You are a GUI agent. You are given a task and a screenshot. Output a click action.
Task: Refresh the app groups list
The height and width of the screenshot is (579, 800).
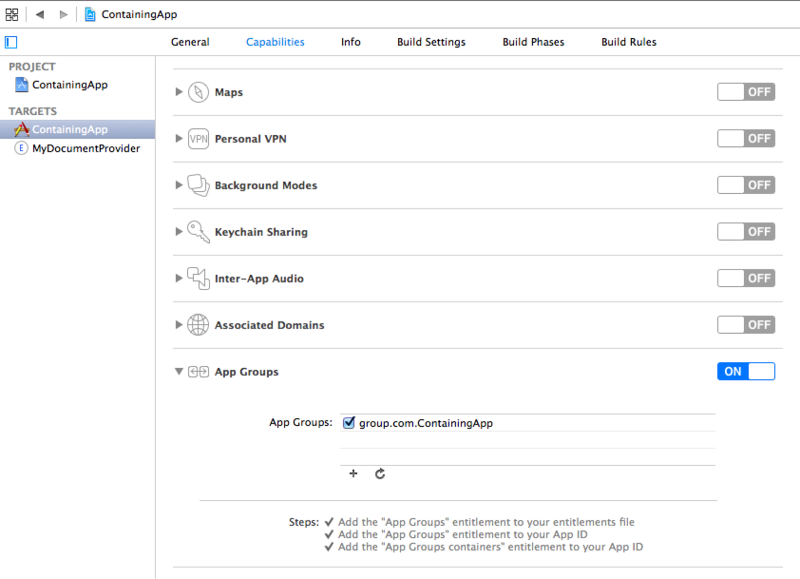380,474
